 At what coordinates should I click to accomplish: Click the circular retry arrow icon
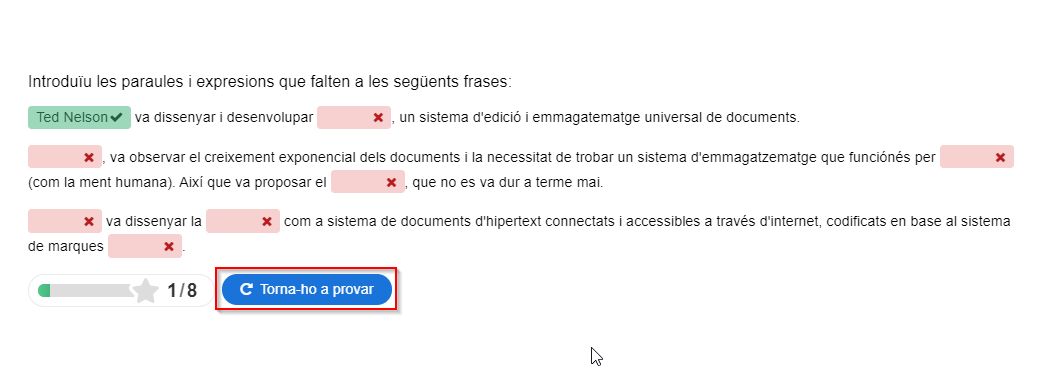(247, 290)
